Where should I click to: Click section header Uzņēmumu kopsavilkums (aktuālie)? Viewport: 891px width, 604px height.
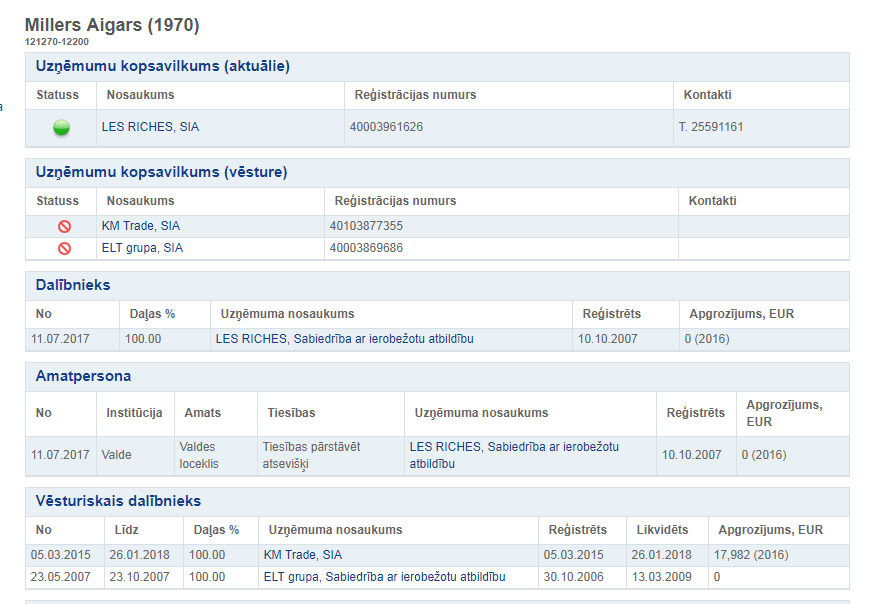(x=163, y=66)
